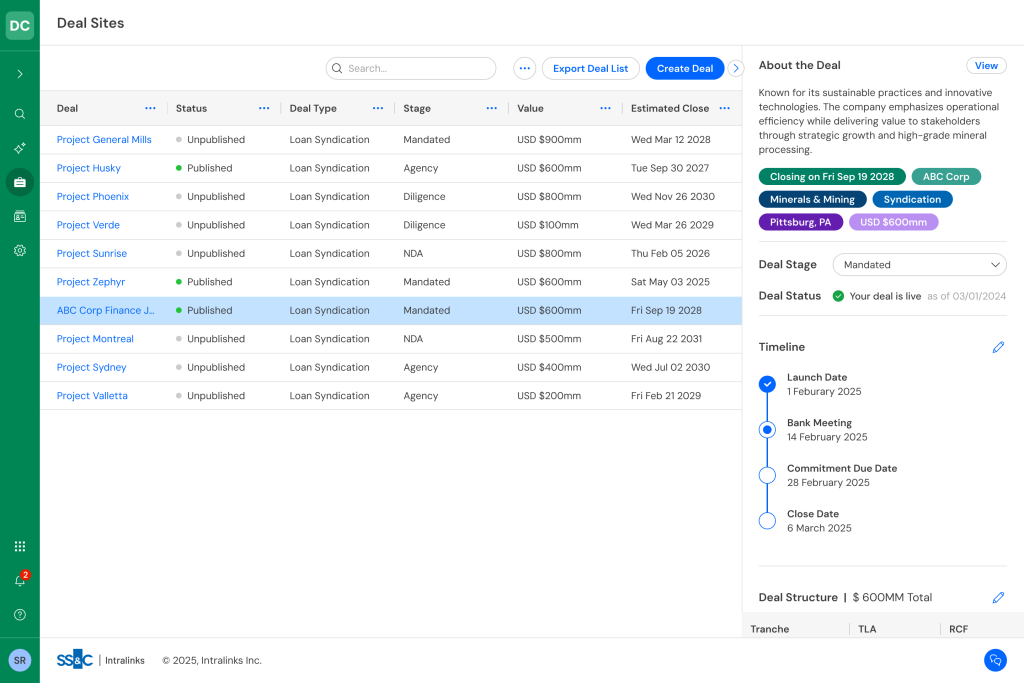The image size is (1024, 683).
Task: Open Project Montreal deal
Action: click(95, 339)
